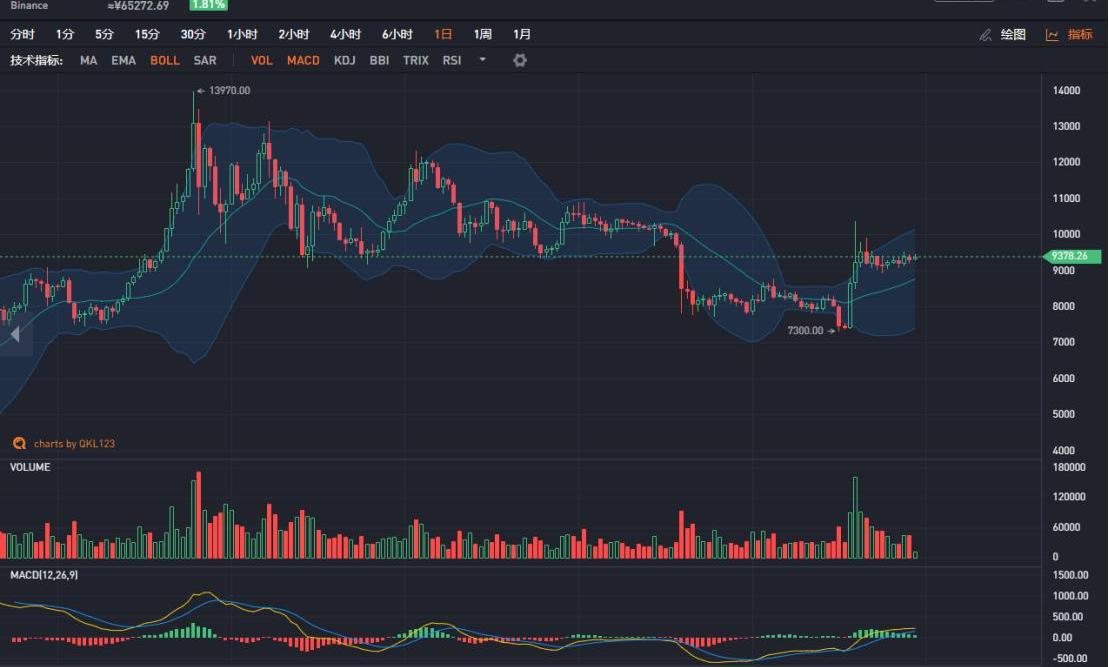Screen dimensions: 1109x667
Task: Click the 指标 indicators chart icon
Action: [1052, 35]
